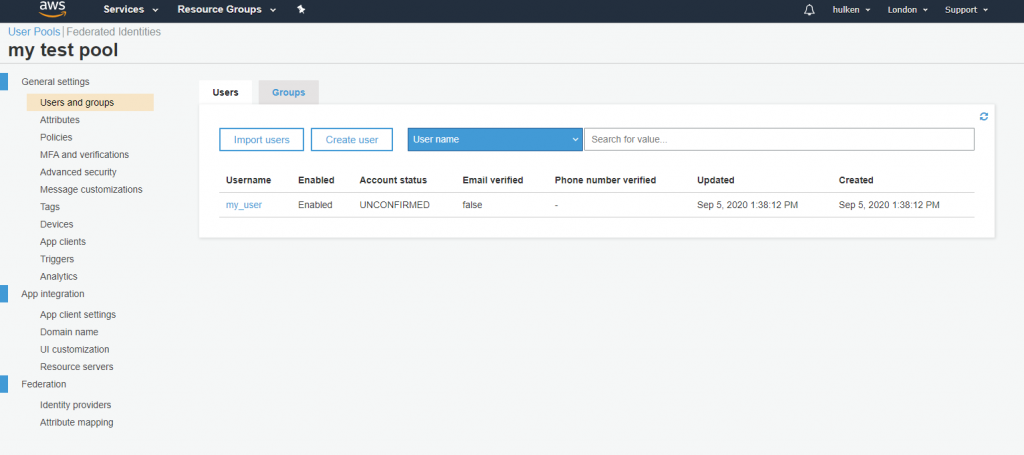The height and width of the screenshot is (455, 1024).
Task: Click the Created column header
Action: point(856,180)
